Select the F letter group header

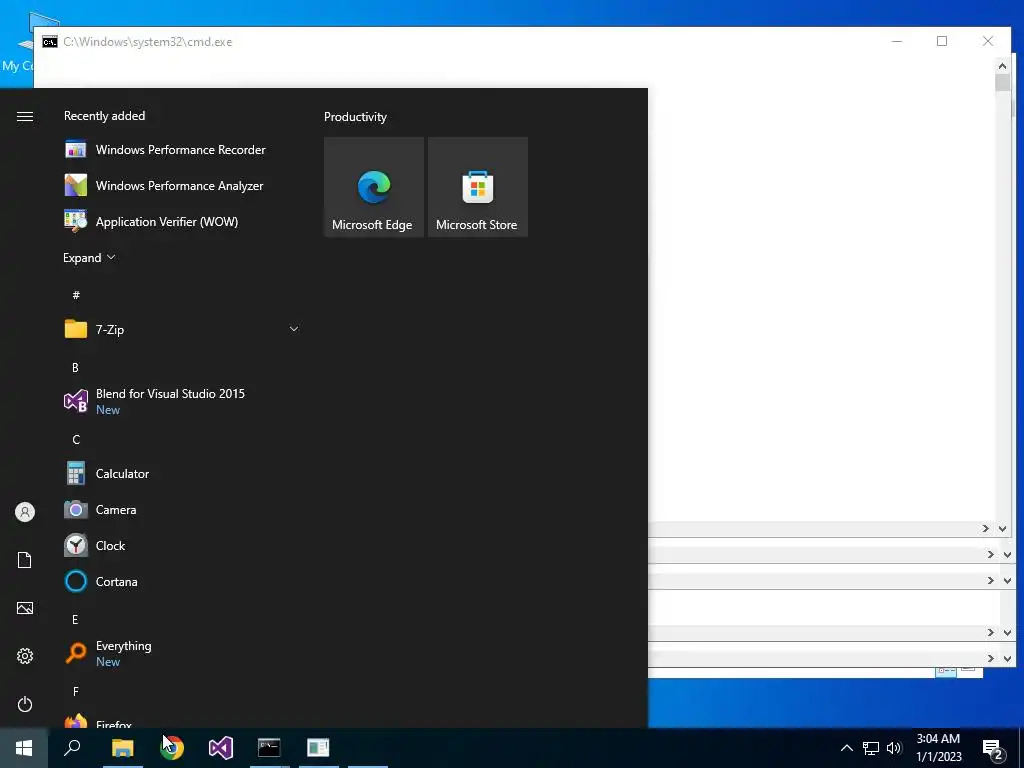75,691
